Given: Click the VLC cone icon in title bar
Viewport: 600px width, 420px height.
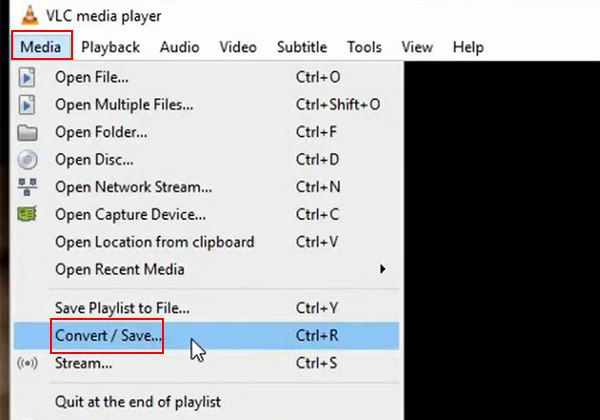Looking at the screenshot, I should [x=29, y=15].
